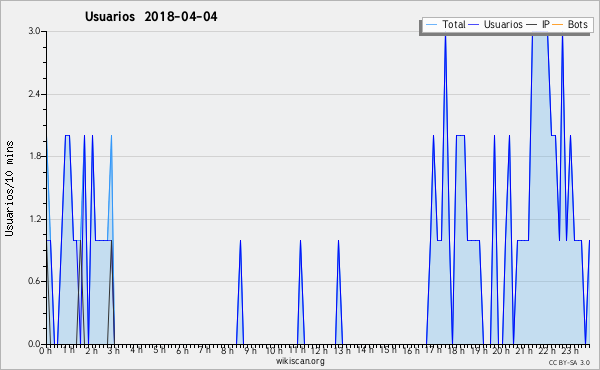Viewport: 600px width, 370px height.
Task: Click the '7 h' x-axis label
Action: [205, 350]
